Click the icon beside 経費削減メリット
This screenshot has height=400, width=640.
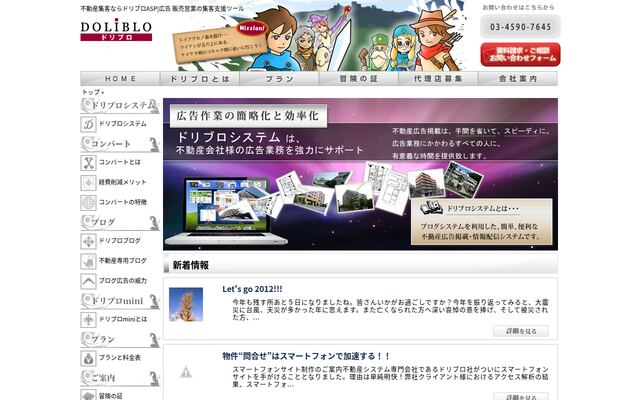(x=88, y=183)
